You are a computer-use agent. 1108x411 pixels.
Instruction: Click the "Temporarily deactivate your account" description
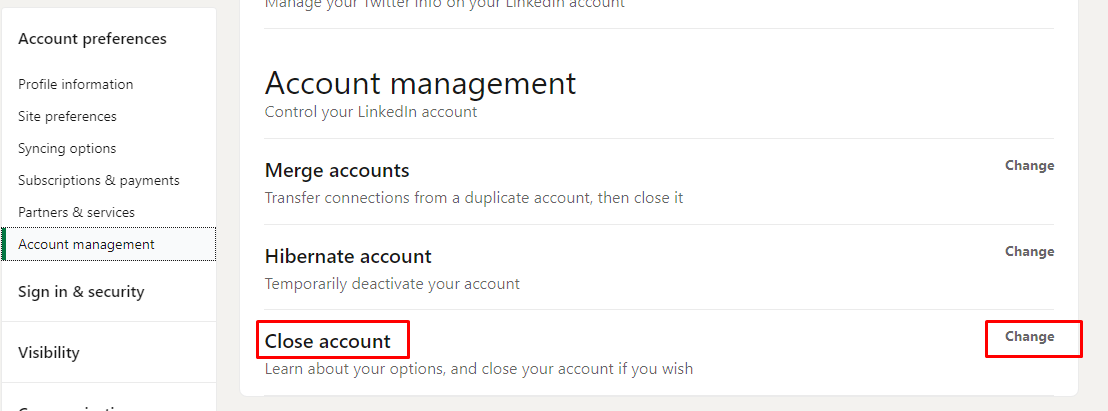pos(392,284)
